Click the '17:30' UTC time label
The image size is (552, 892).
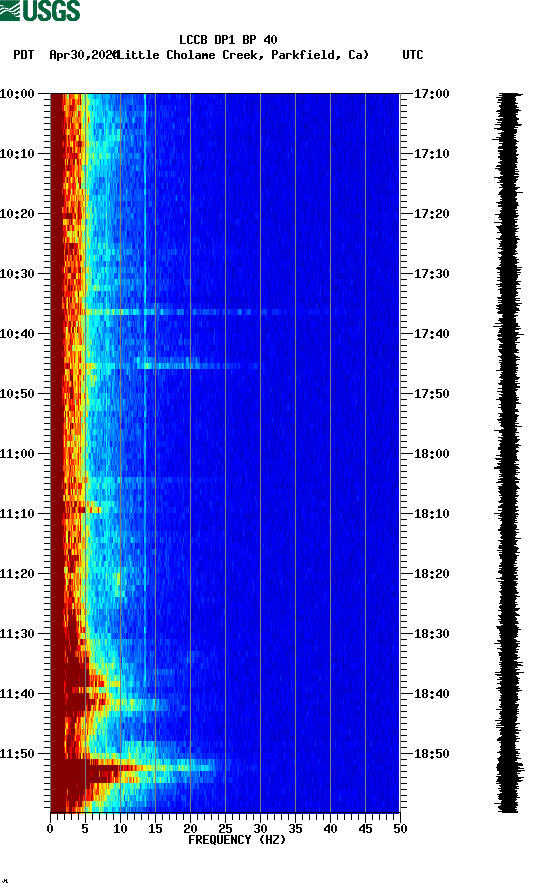(x=431, y=274)
